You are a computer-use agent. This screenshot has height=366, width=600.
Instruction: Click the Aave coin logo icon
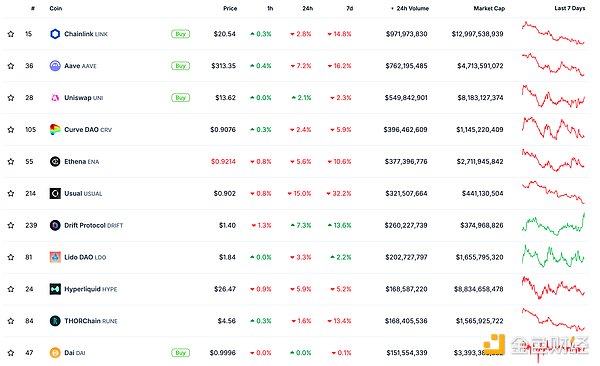[x=55, y=66]
